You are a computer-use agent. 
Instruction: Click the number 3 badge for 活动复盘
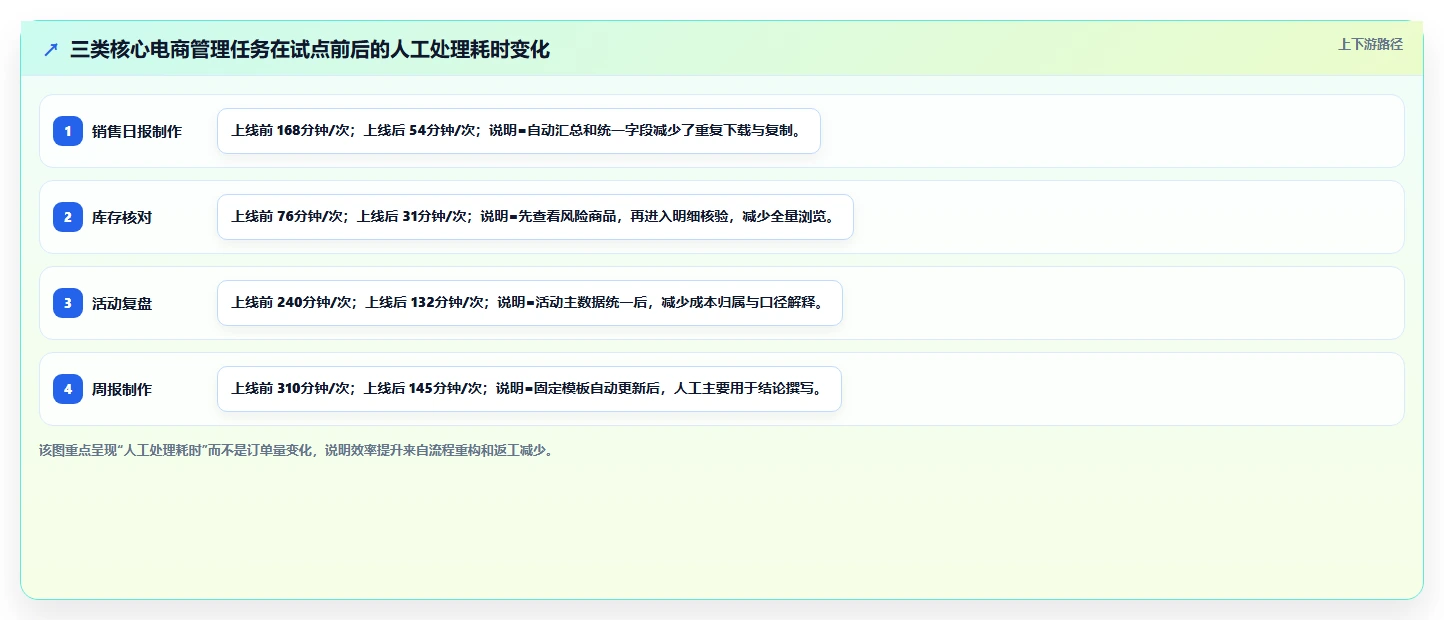(x=68, y=303)
